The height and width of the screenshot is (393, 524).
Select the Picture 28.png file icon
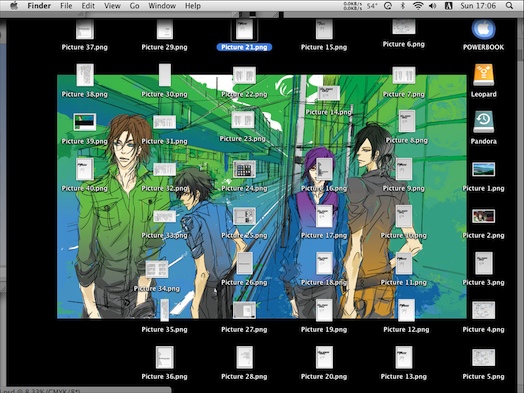(x=244, y=357)
